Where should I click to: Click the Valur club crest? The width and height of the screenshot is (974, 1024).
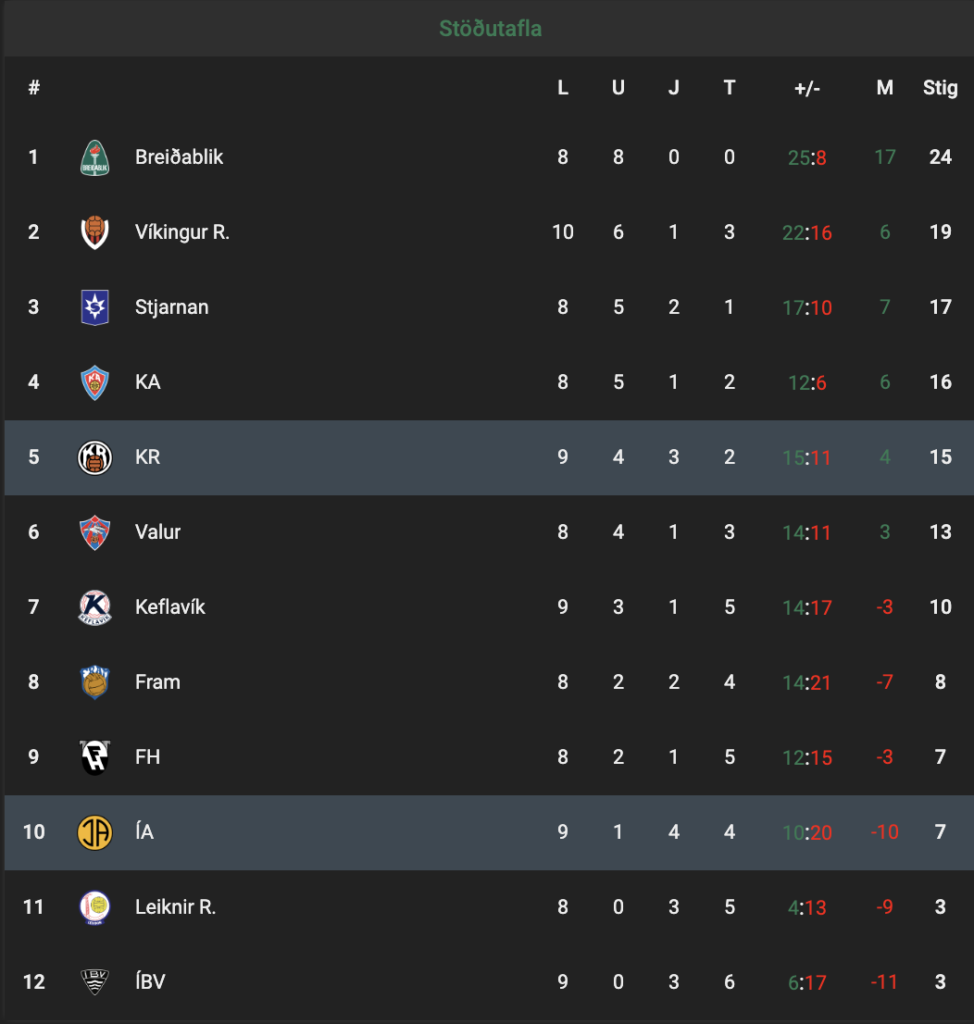[x=95, y=533]
